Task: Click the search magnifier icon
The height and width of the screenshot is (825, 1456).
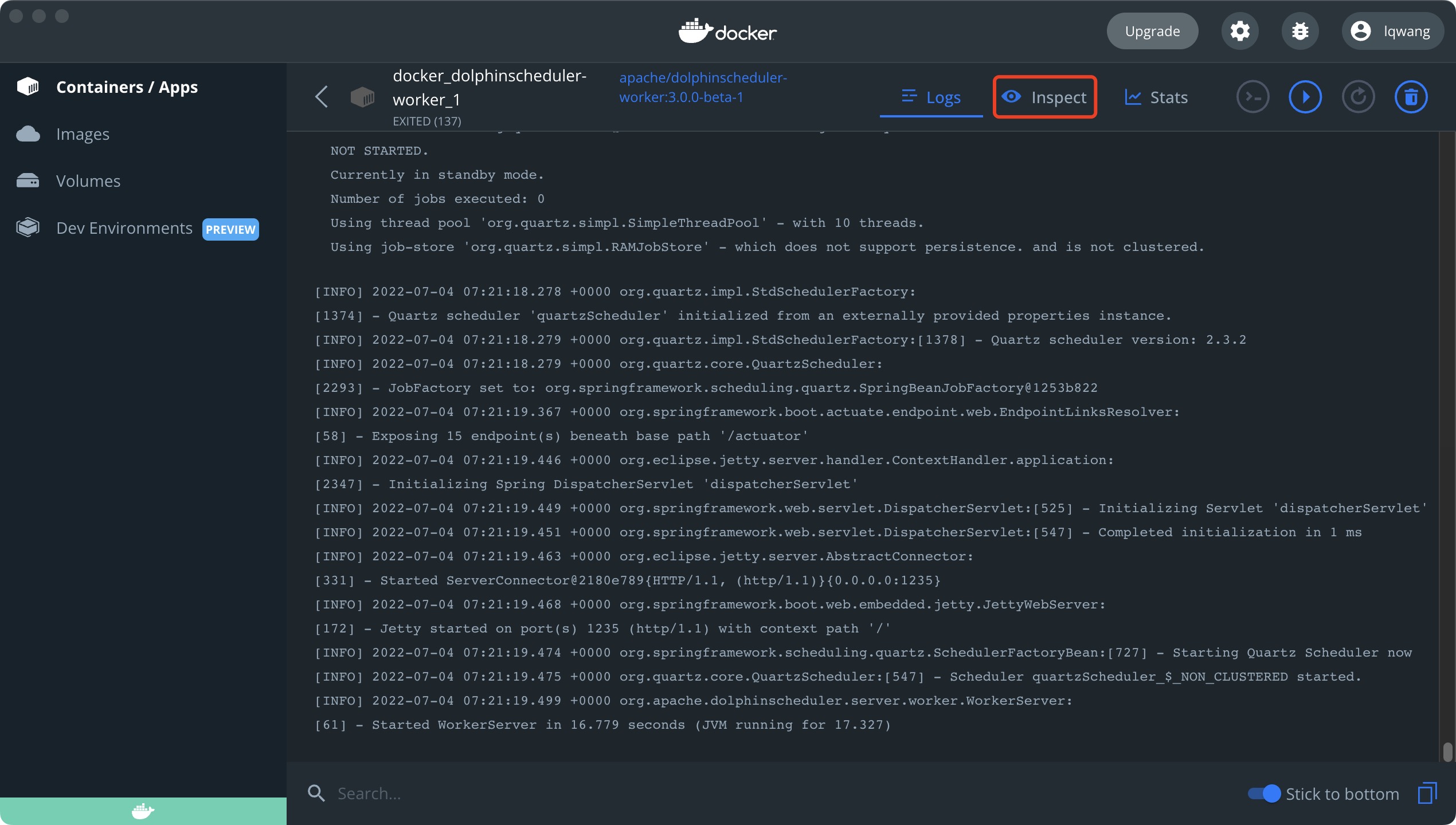Action: pyautogui.click(x=316, y=793)
